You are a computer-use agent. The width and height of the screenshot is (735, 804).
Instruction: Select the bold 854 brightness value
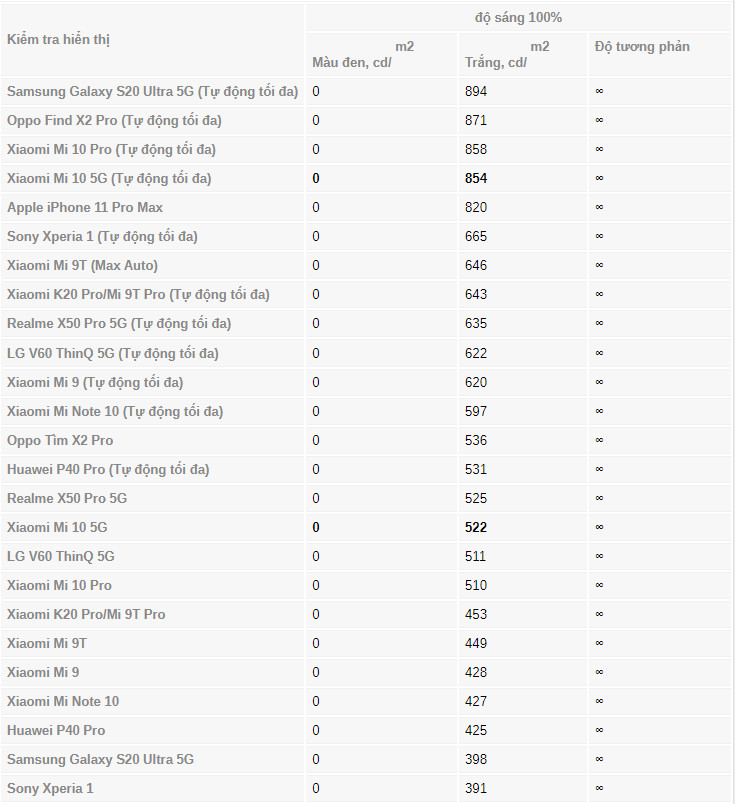[476, 178]
